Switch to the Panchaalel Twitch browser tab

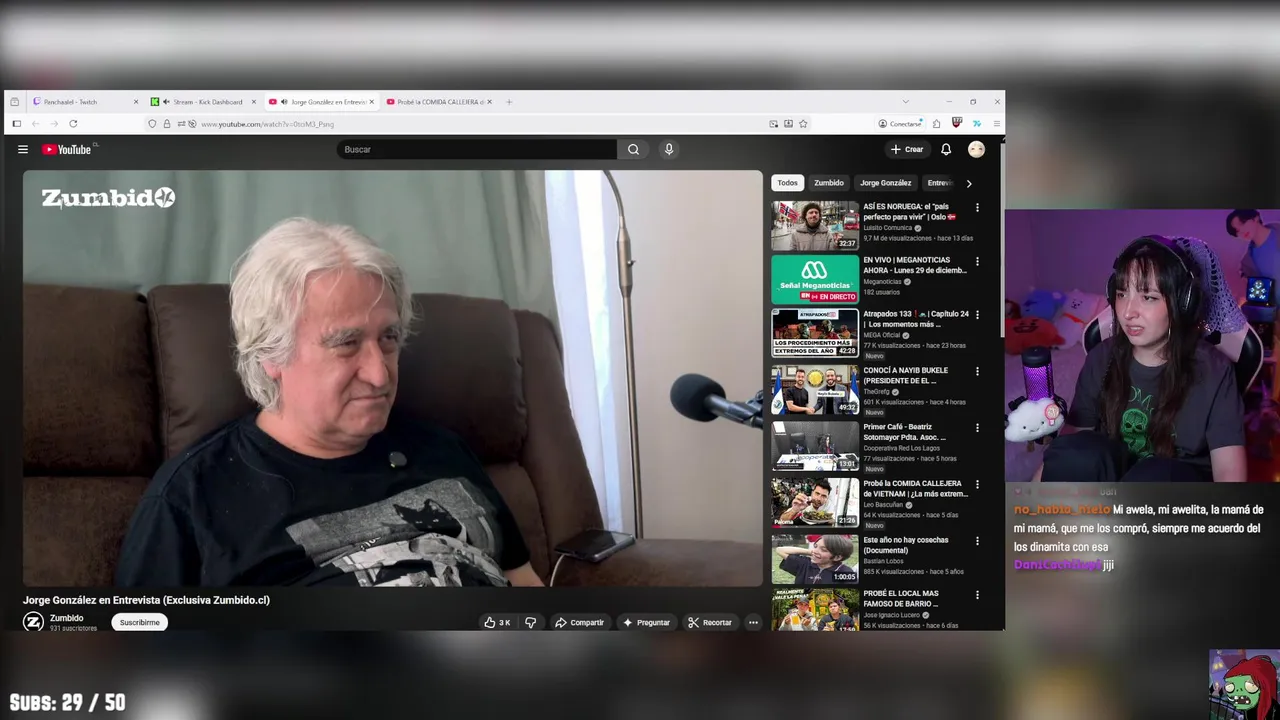85,102
